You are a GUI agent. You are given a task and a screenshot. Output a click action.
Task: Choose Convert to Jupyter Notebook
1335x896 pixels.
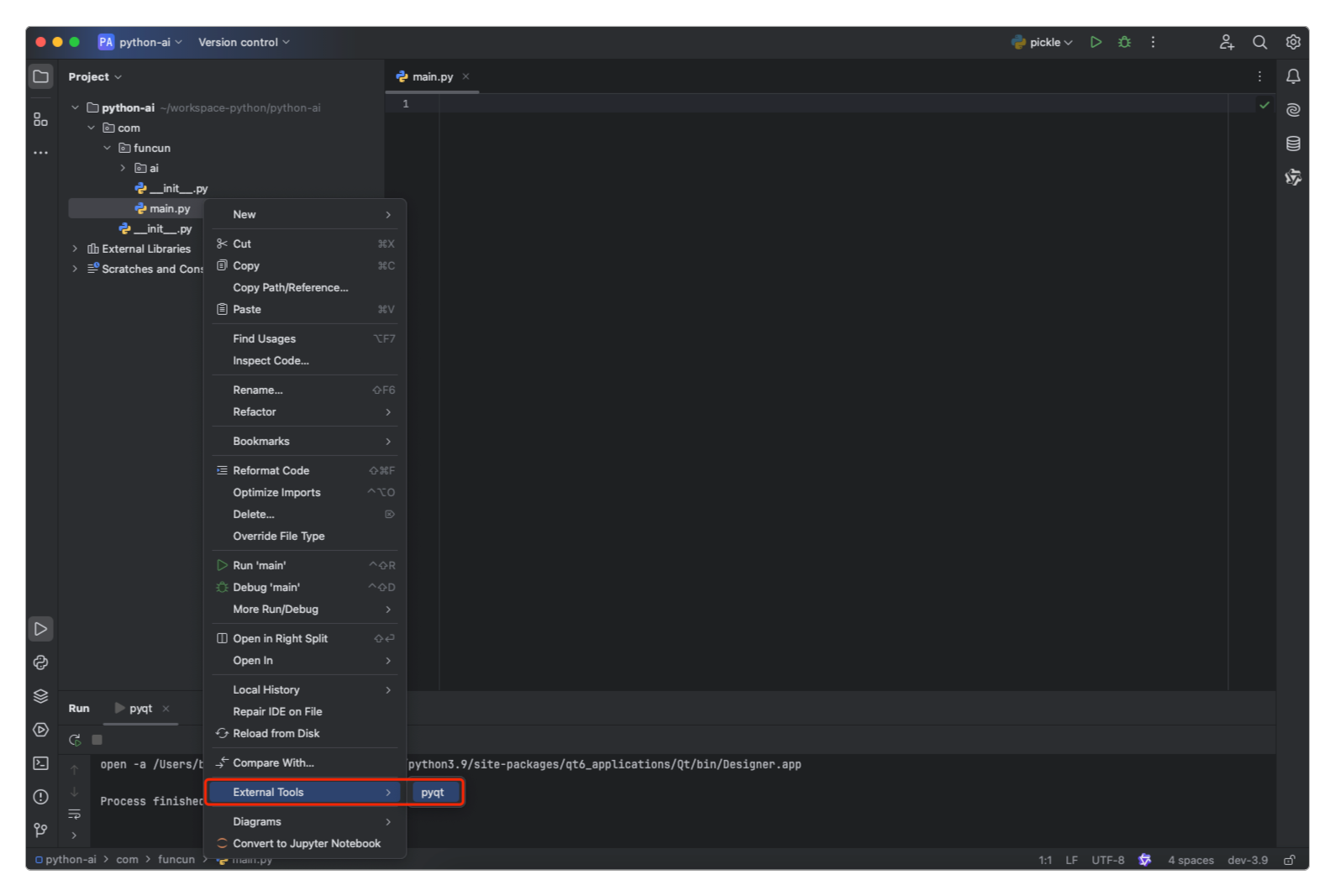305,843
